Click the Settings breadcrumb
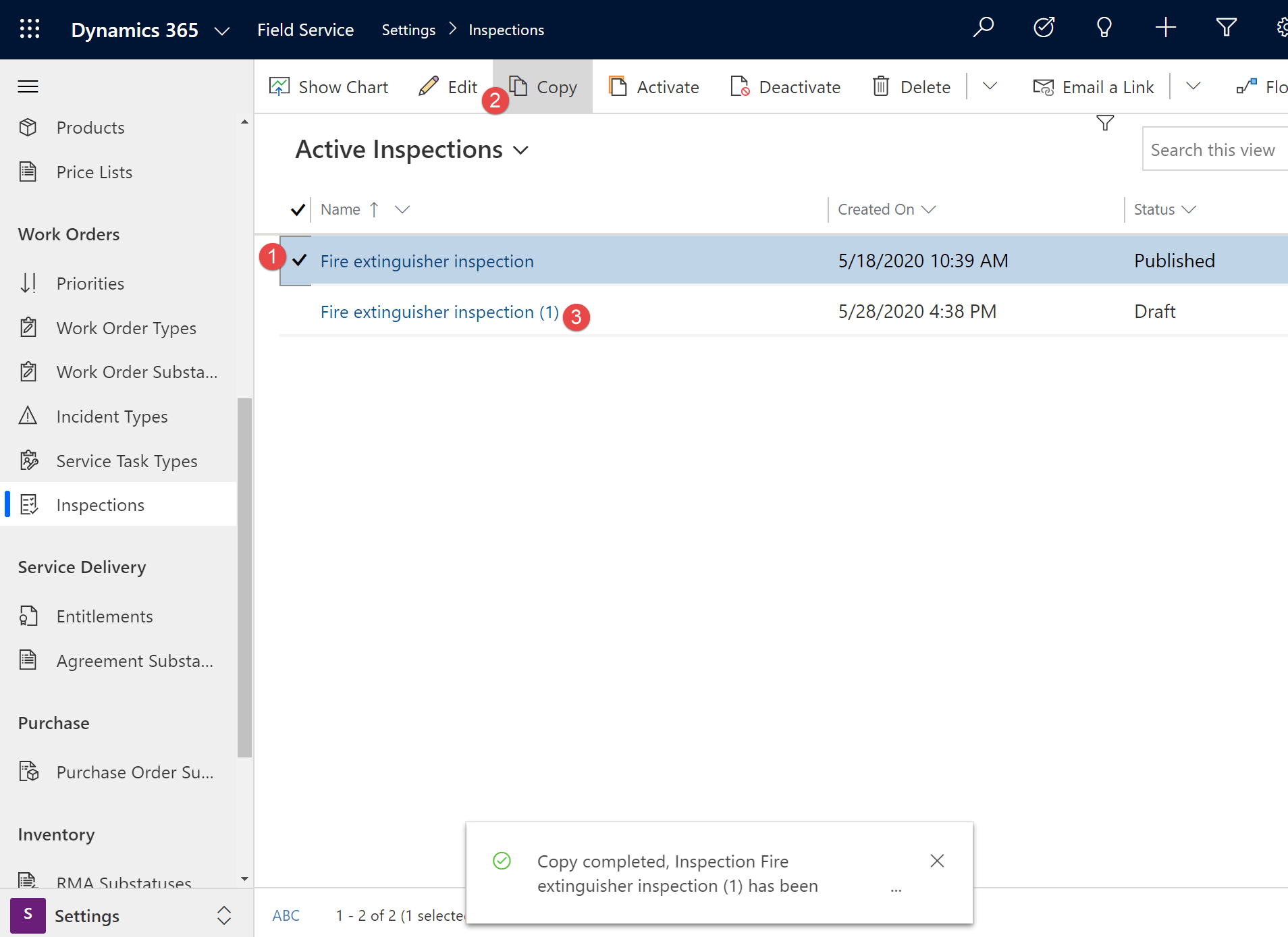The image size is (1288, 937). click(x=408, y=30)
